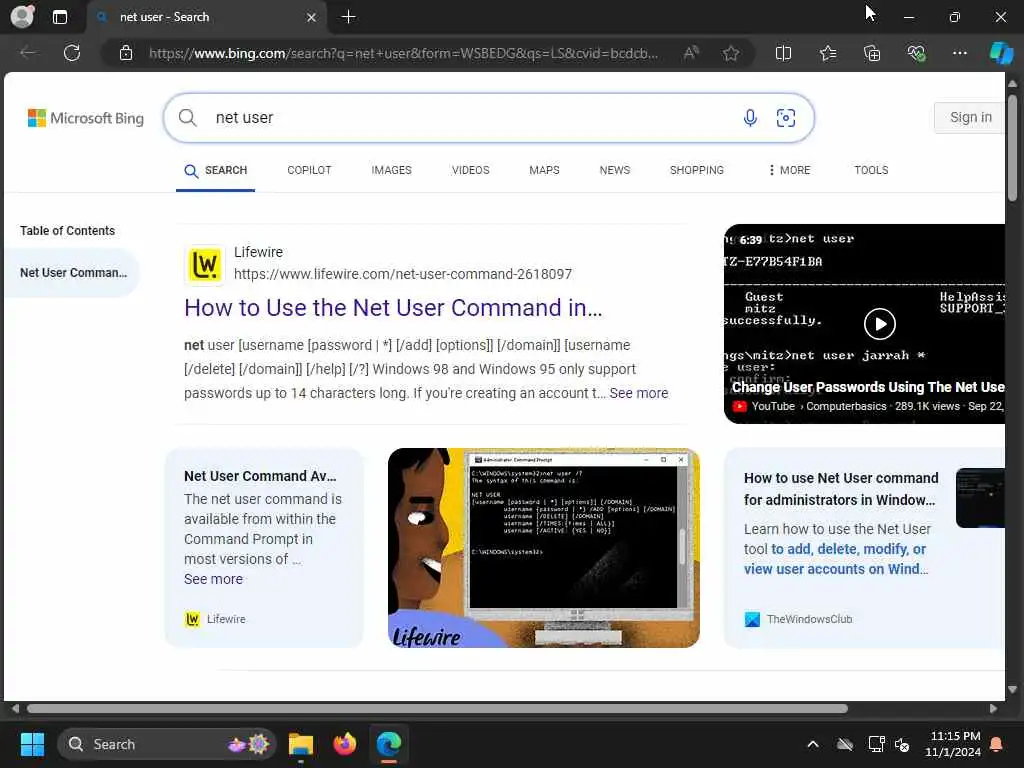Open the Copilot sidebar icon
1024x768 pixels.
click(1001, 53)
